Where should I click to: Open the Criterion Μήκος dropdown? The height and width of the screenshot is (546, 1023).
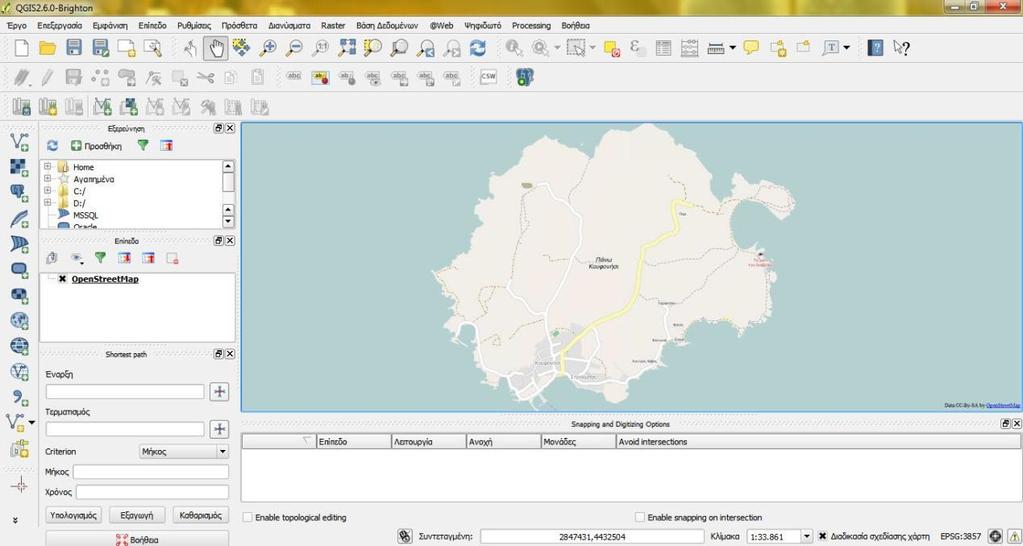[185, 451]
